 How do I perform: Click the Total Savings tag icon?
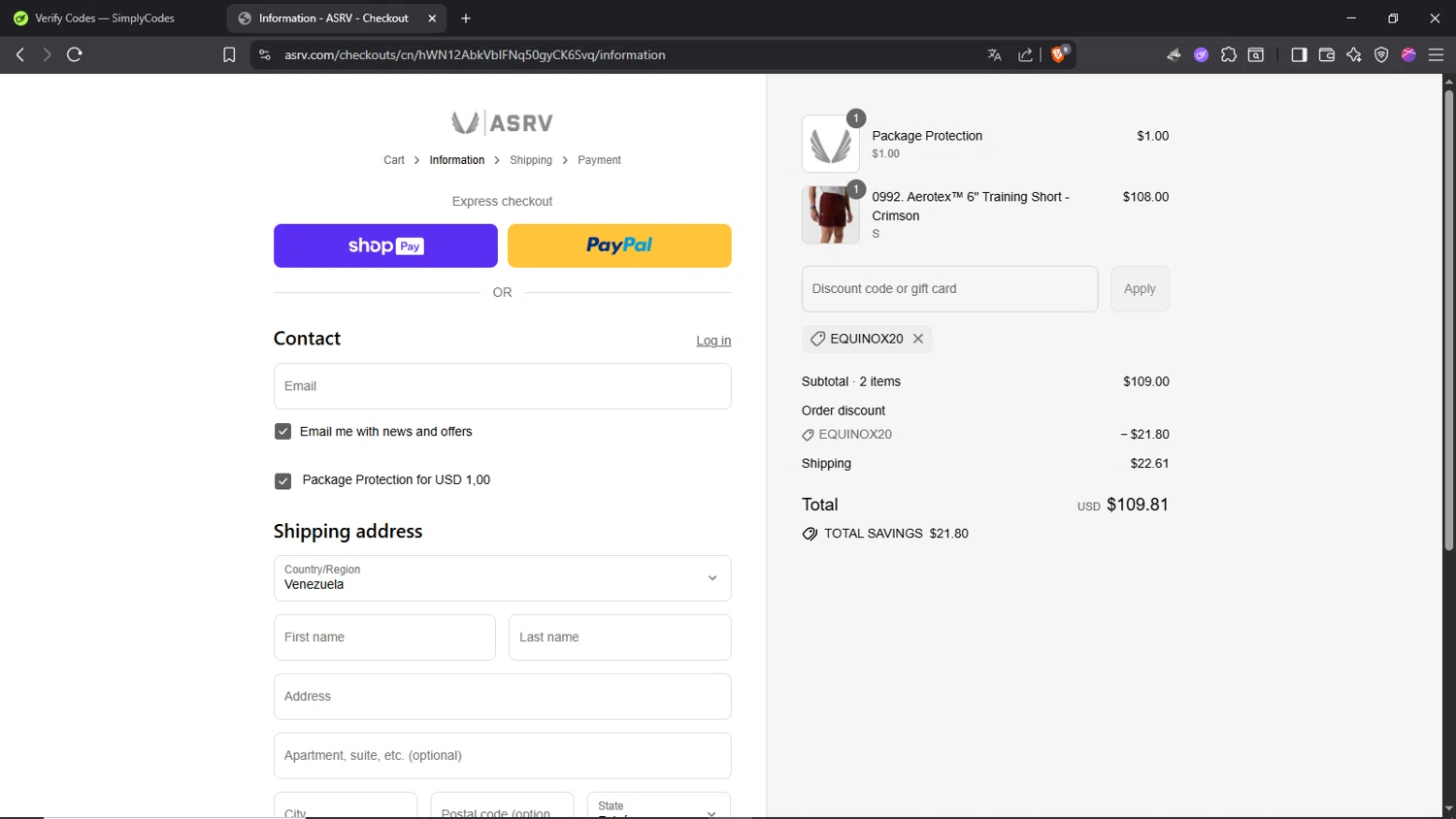click(810, 534)
